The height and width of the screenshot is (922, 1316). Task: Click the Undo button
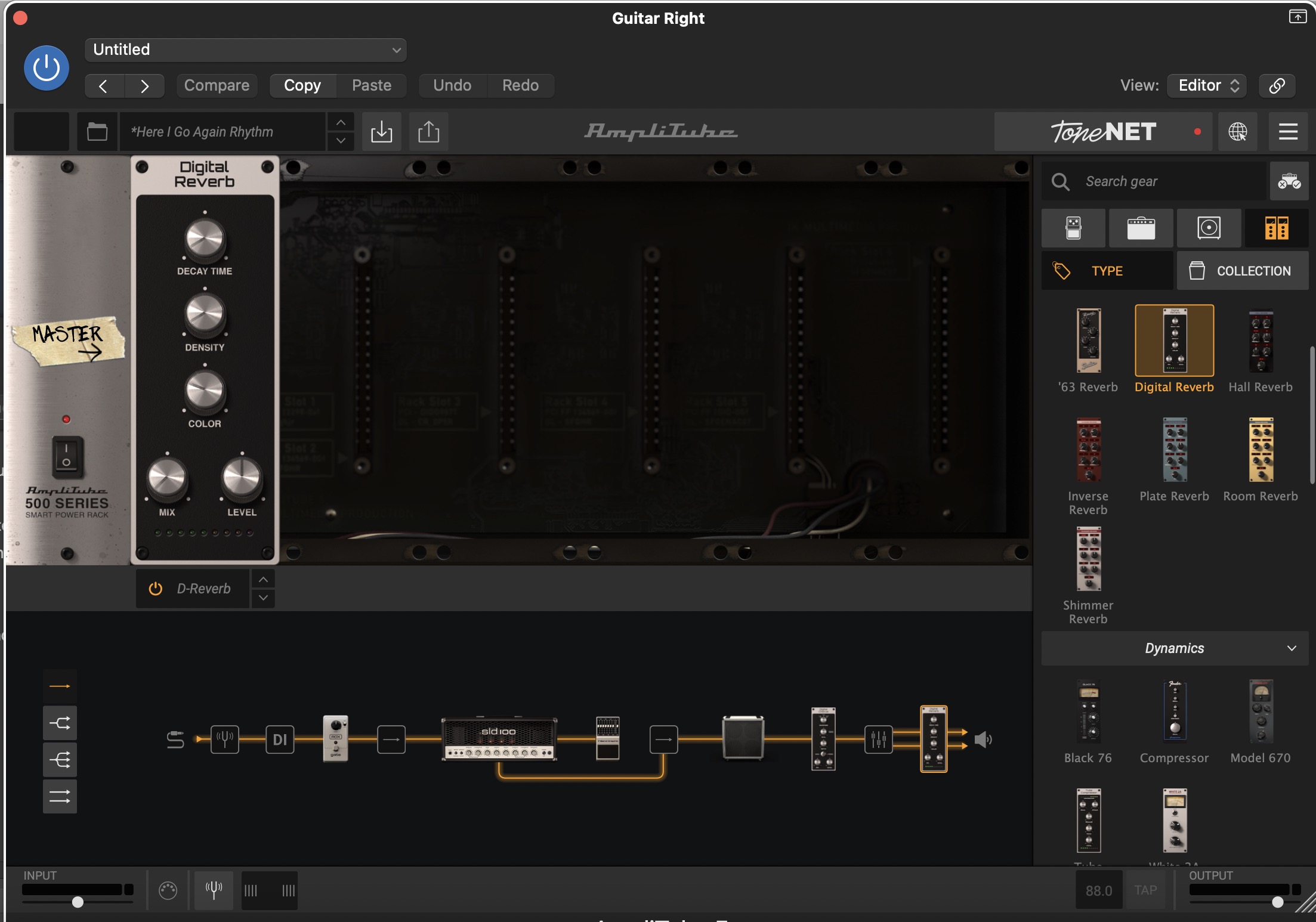(452, 86)
